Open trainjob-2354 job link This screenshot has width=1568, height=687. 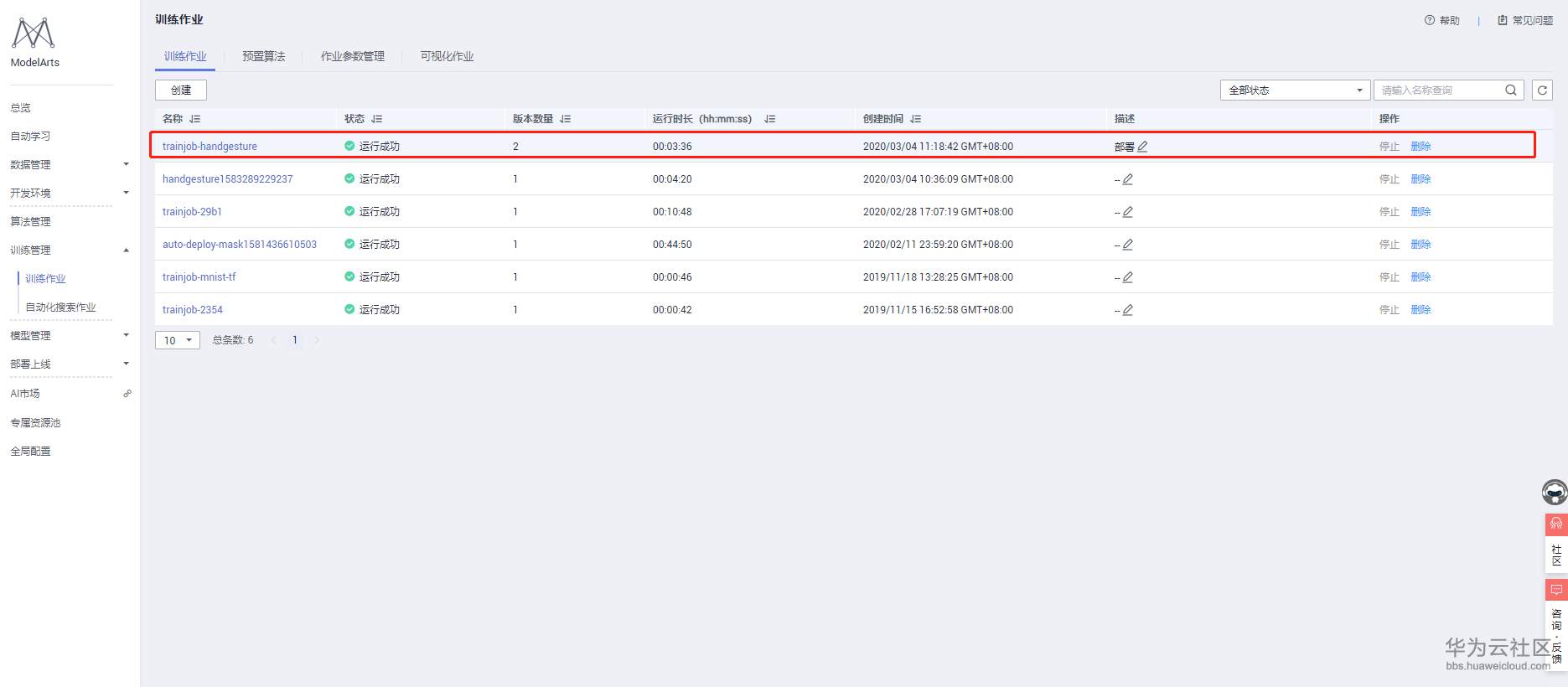coord(193,310)
